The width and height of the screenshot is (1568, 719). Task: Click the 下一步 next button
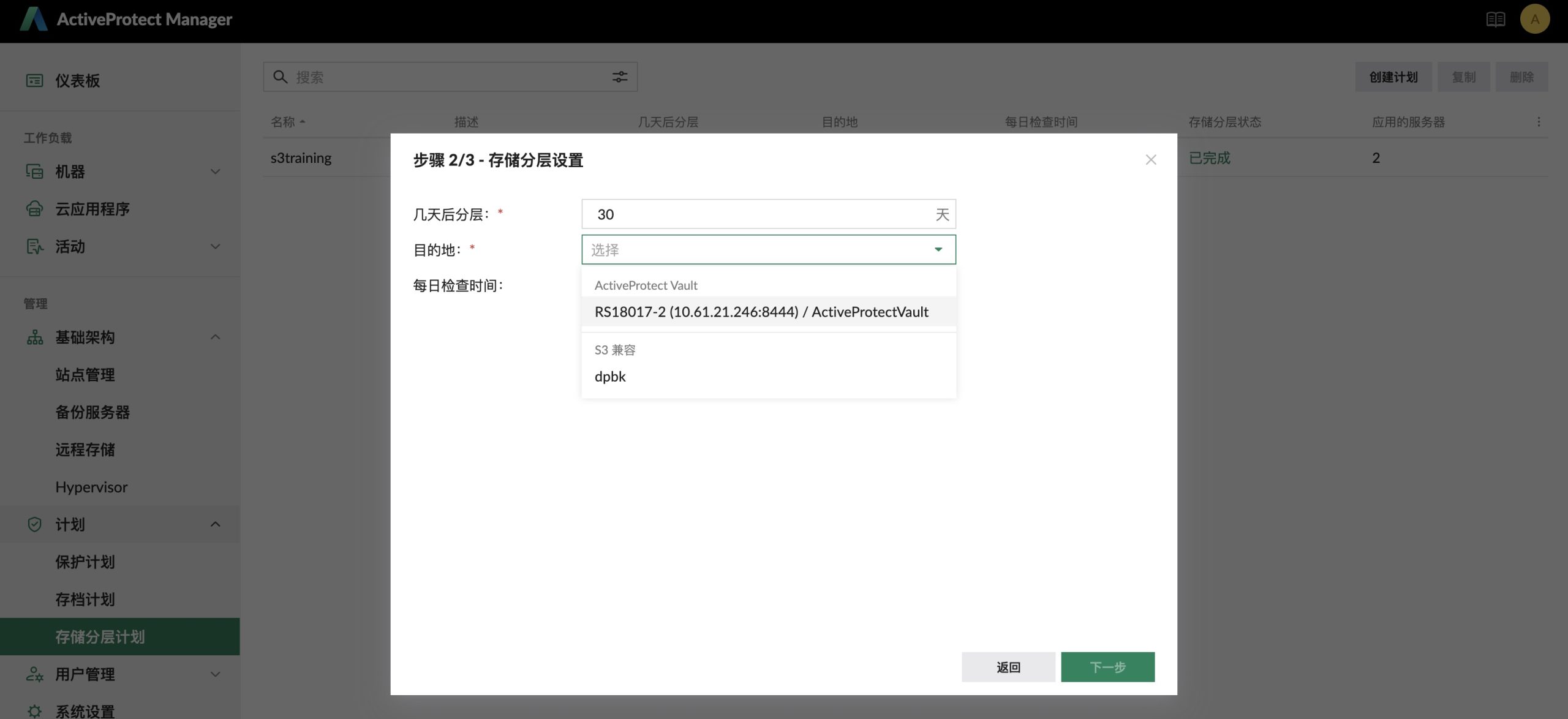coord(1107,667)
